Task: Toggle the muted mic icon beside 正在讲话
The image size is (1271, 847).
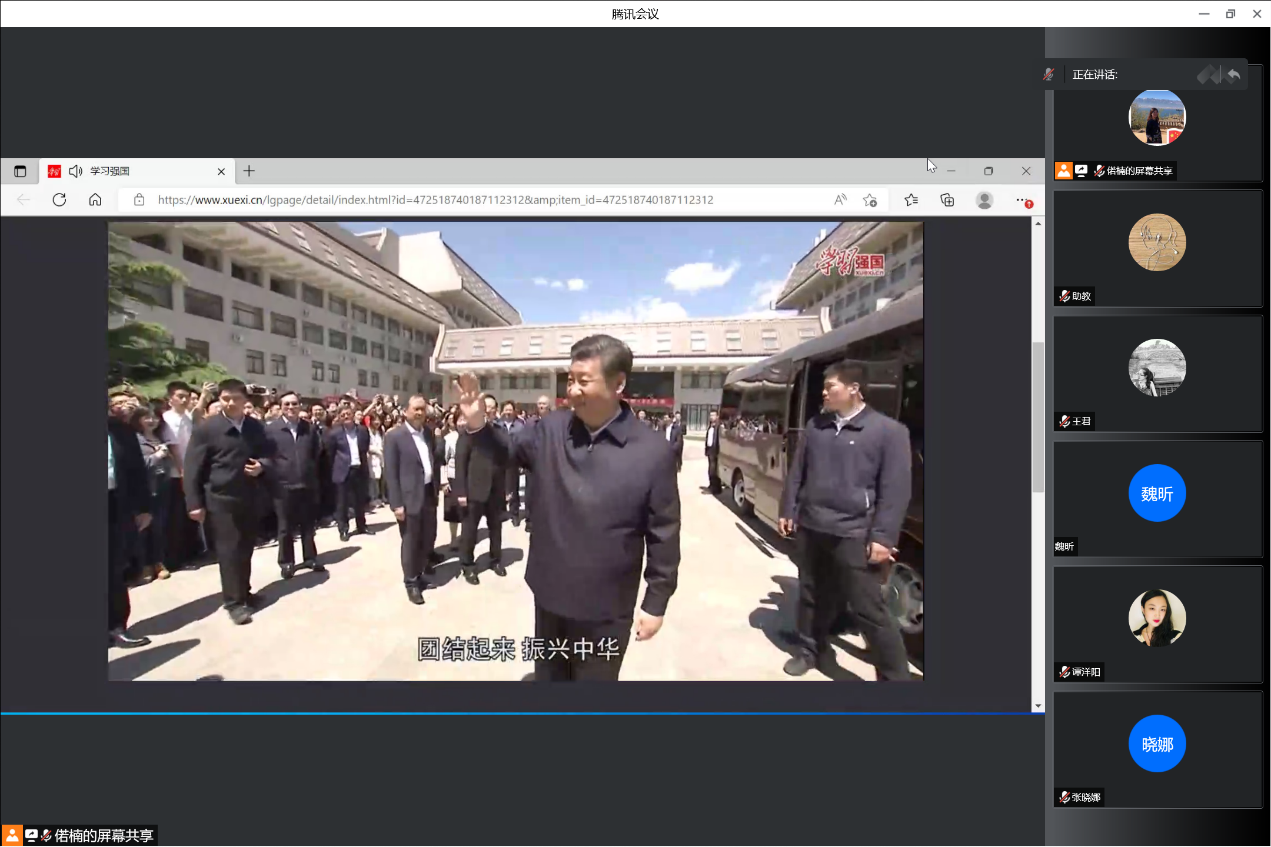Action: (1049, 74)
